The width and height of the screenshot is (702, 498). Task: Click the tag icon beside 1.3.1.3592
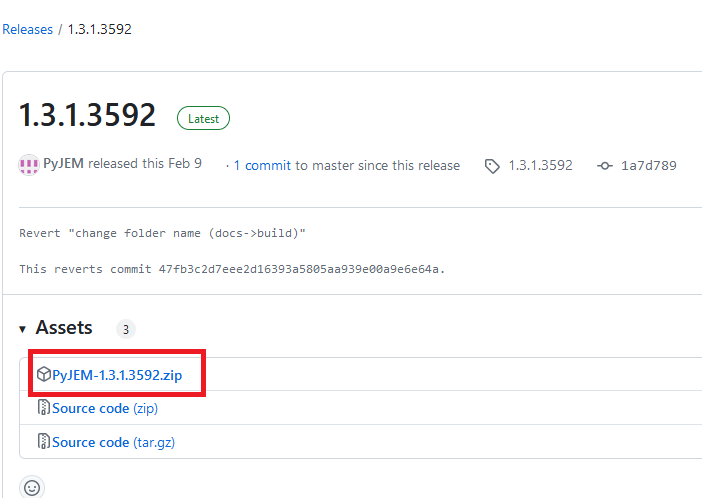click(x=492, y=166)
